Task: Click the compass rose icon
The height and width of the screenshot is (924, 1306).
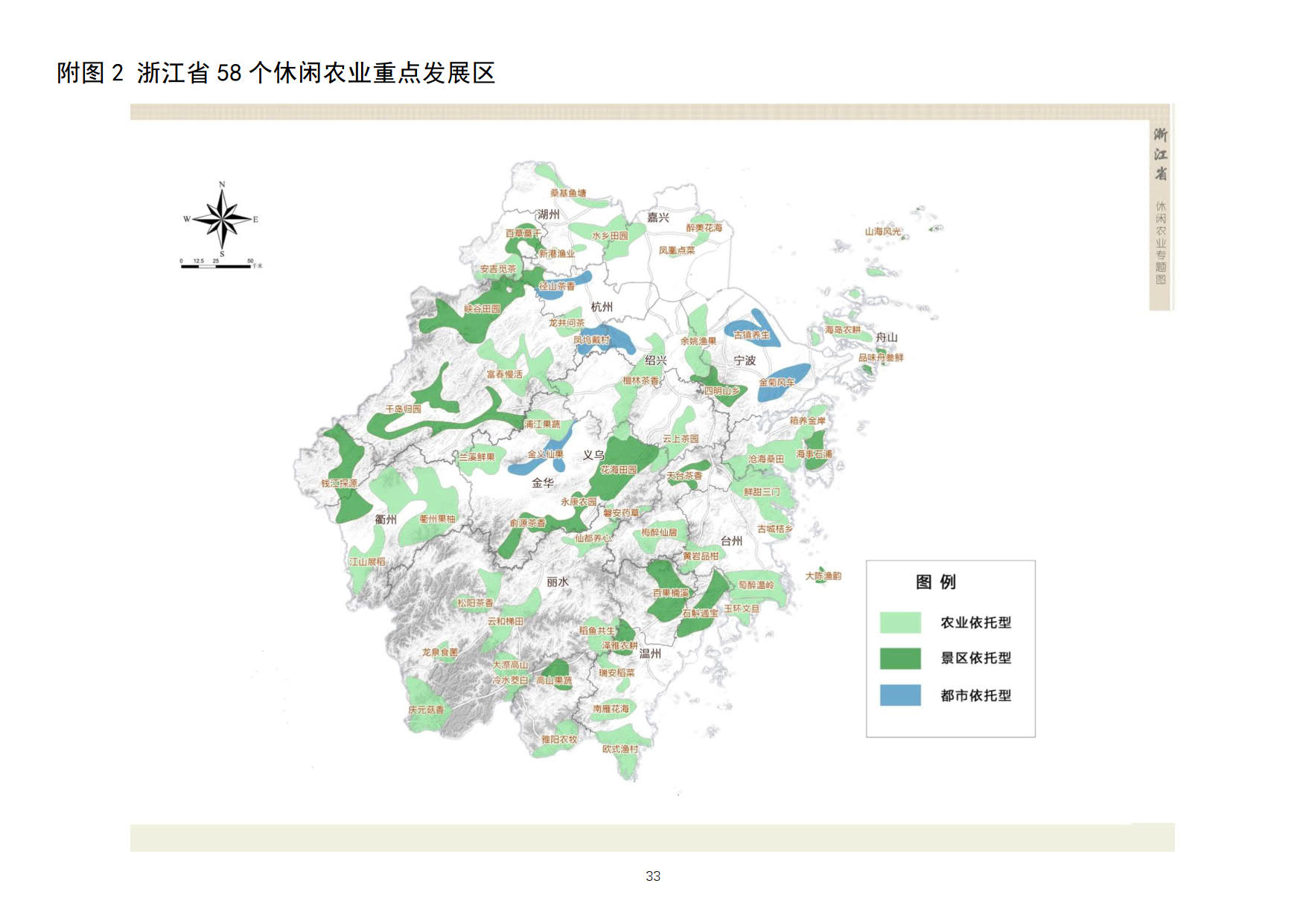Action: [222, 219]
